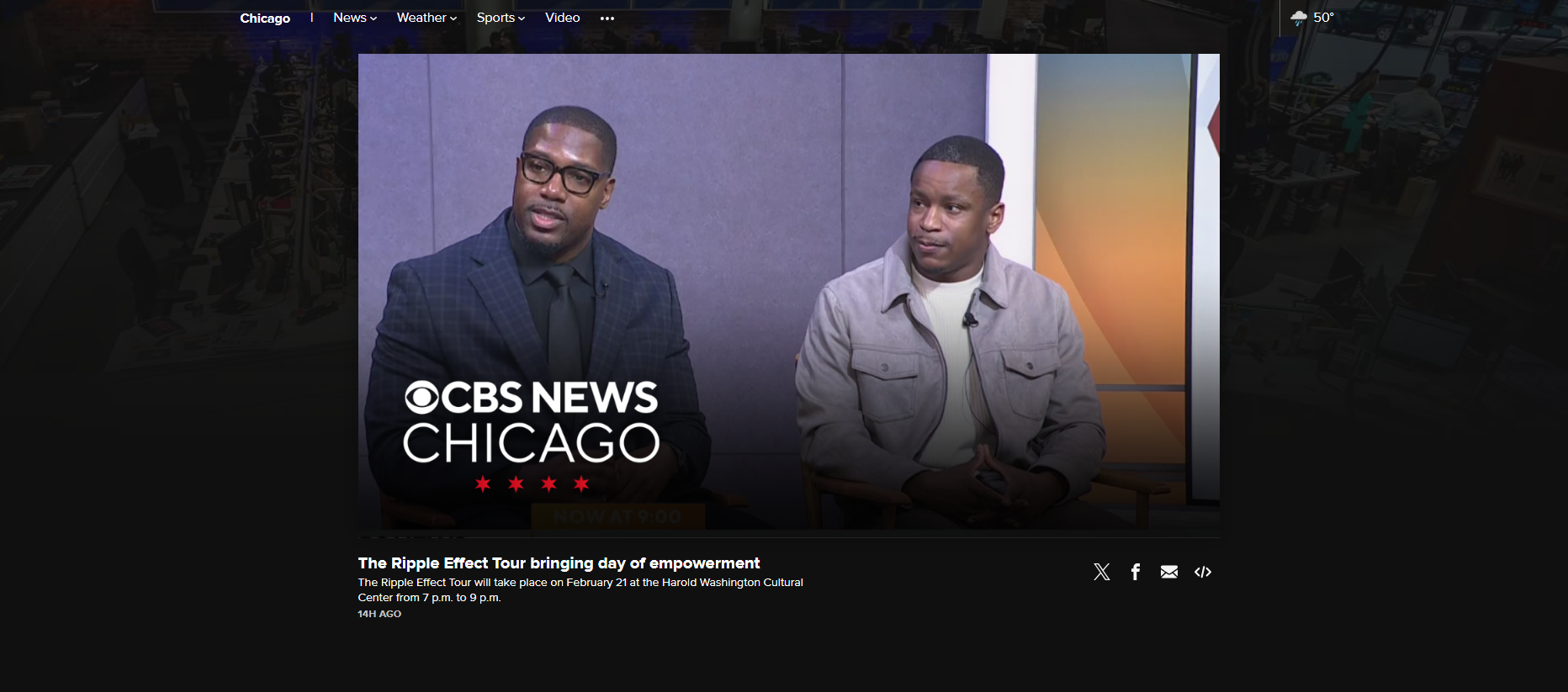1568x692 pixels.
Task: Share the video by email
Action: click(x=1168, y=572)
